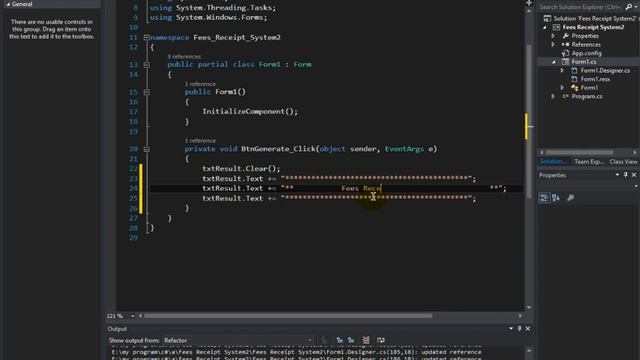Click the App.config file icon

565,53
